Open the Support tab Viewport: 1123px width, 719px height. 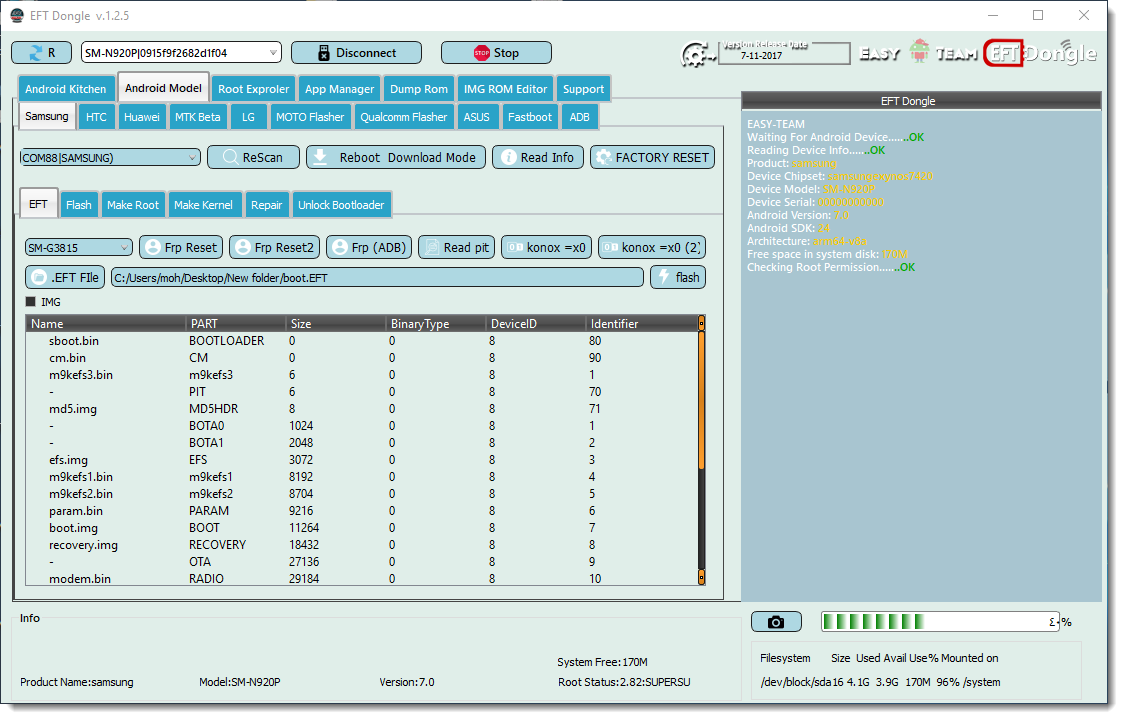tap(583, 90)
